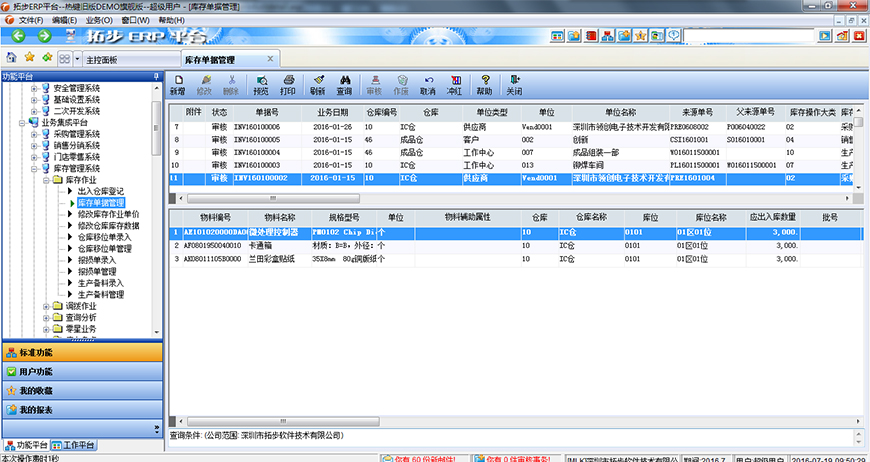Pin the 功能平台 side panel
Image resolution: width=870 pixels, height=462 pixels.
[x=155, y=76]
